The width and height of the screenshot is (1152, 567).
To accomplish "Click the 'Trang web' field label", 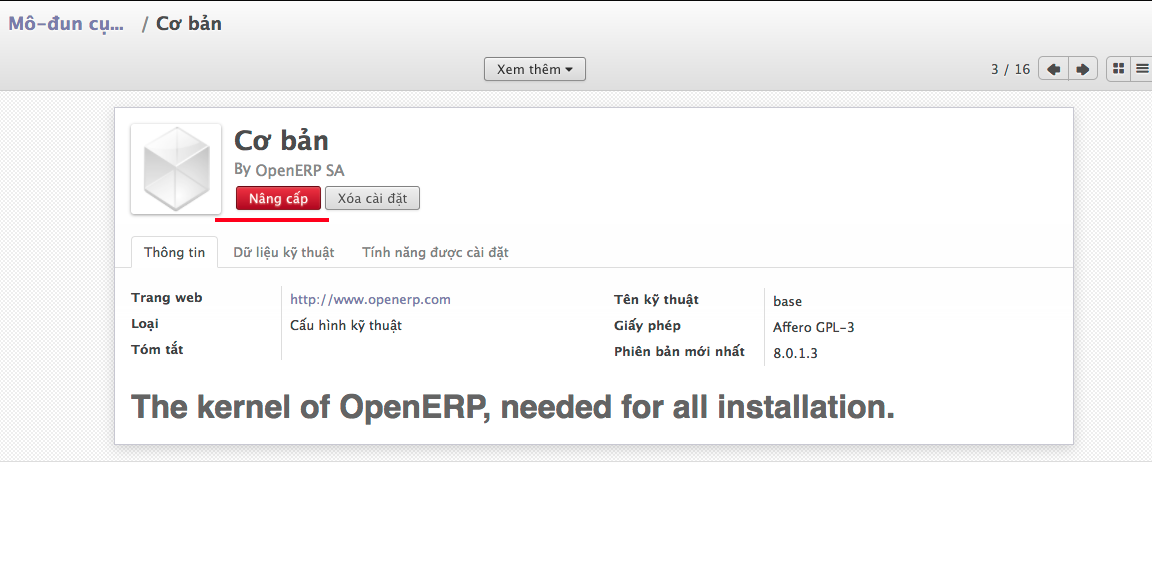I will (167, 297).
